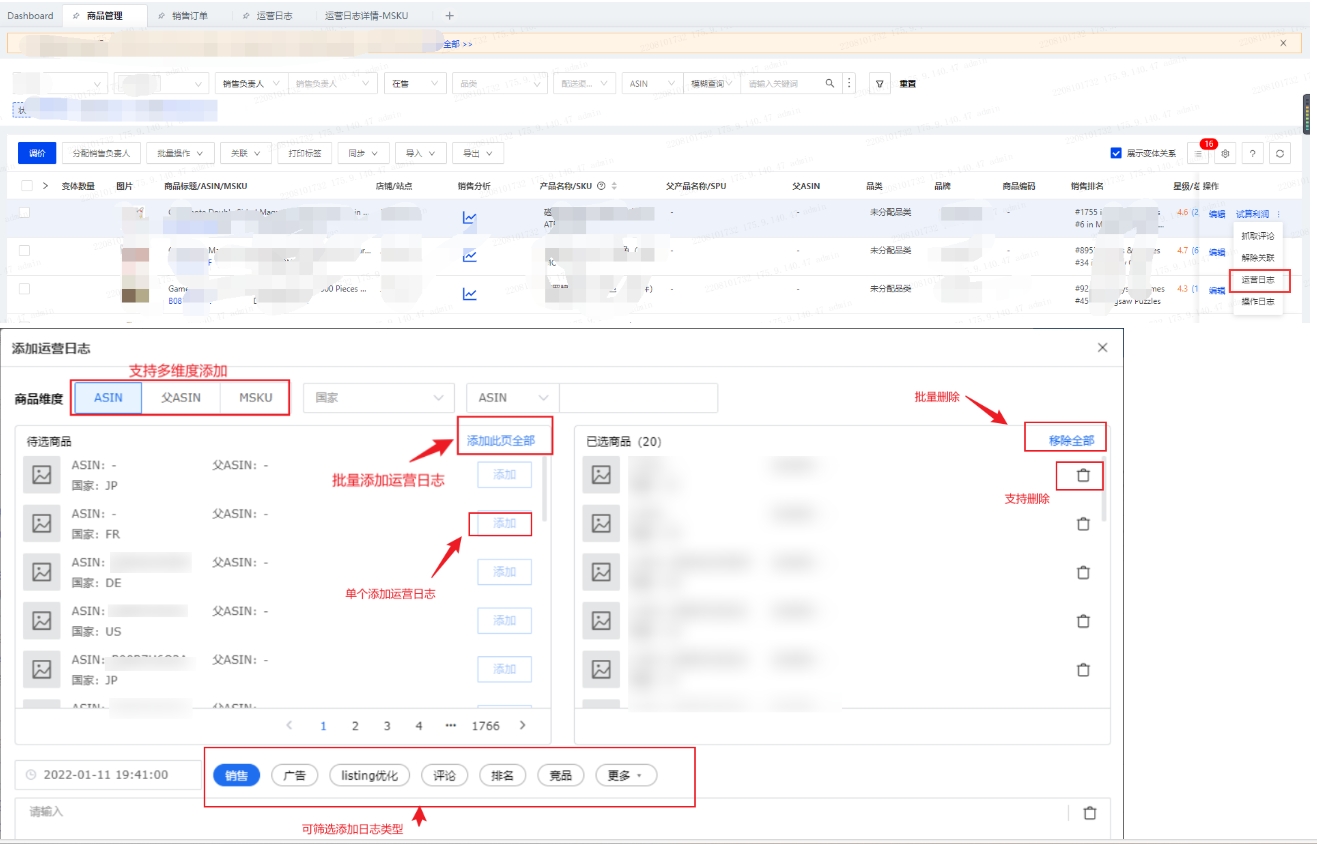Open sales analysis chart for first product row
Screen dimensions: 1317x844
[x=469, y=217]
